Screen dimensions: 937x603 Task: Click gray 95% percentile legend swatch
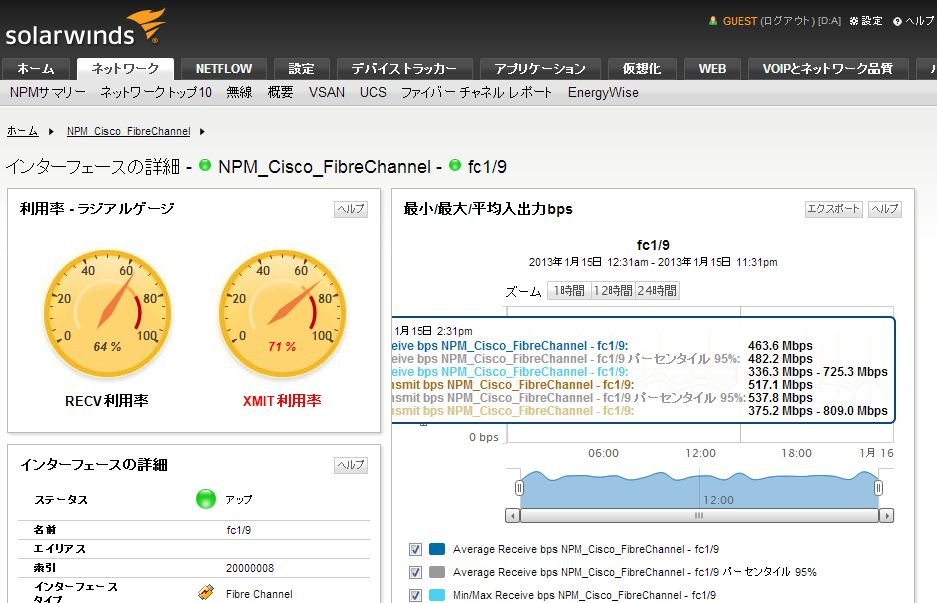click(437, 573)
